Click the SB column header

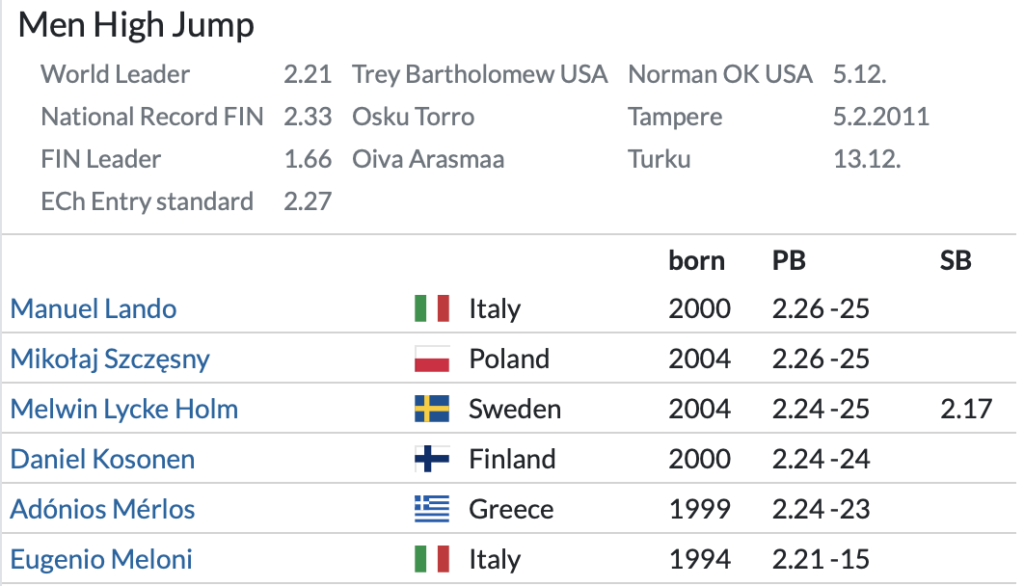click(955, 261)
